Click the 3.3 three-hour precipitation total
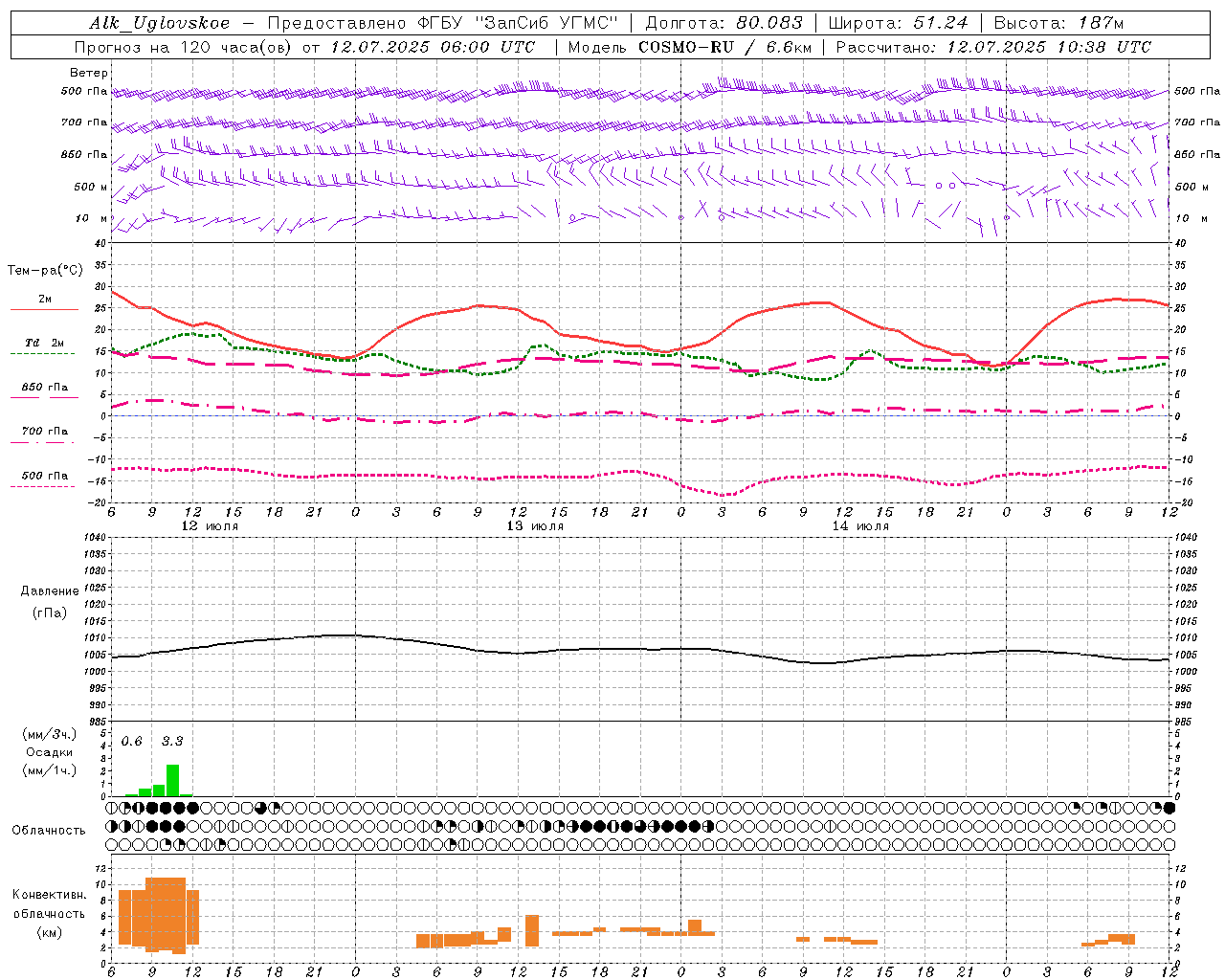The width and height of the screenshot is (1225, 980). (172, 742)
